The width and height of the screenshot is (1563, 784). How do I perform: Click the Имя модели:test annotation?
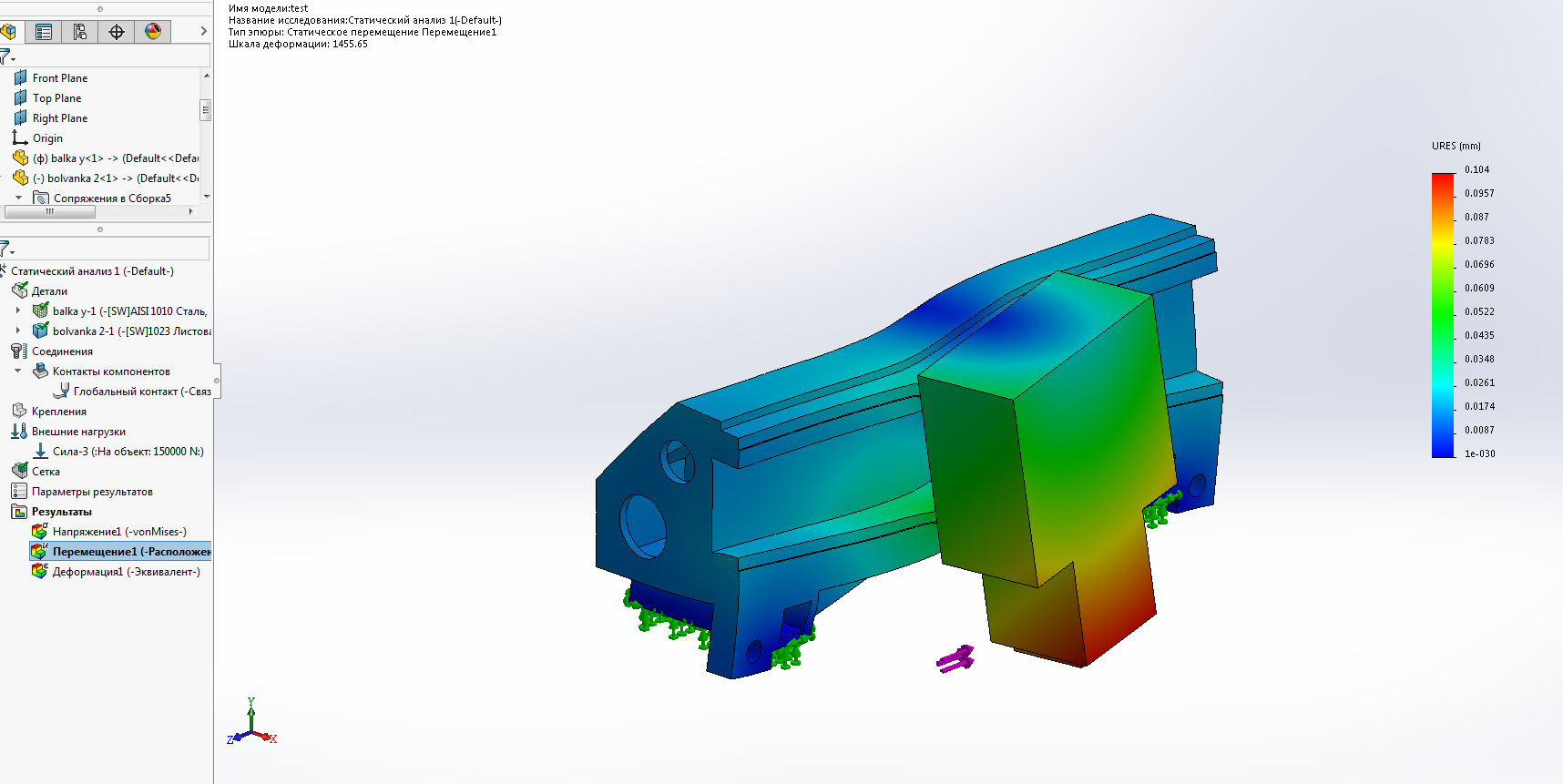point(268,8)
